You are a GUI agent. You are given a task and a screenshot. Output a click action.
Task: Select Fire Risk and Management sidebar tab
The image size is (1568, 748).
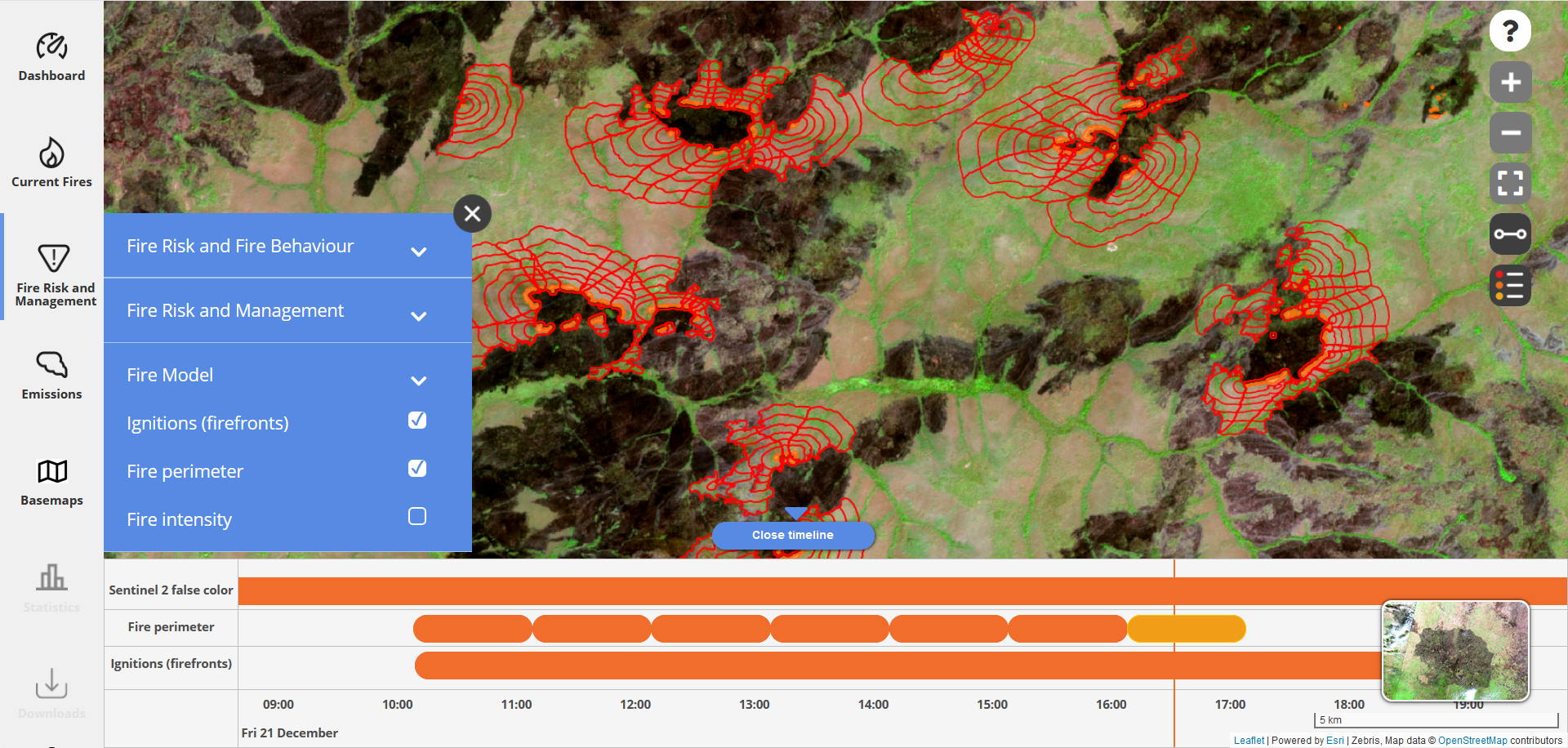[54, 269]
